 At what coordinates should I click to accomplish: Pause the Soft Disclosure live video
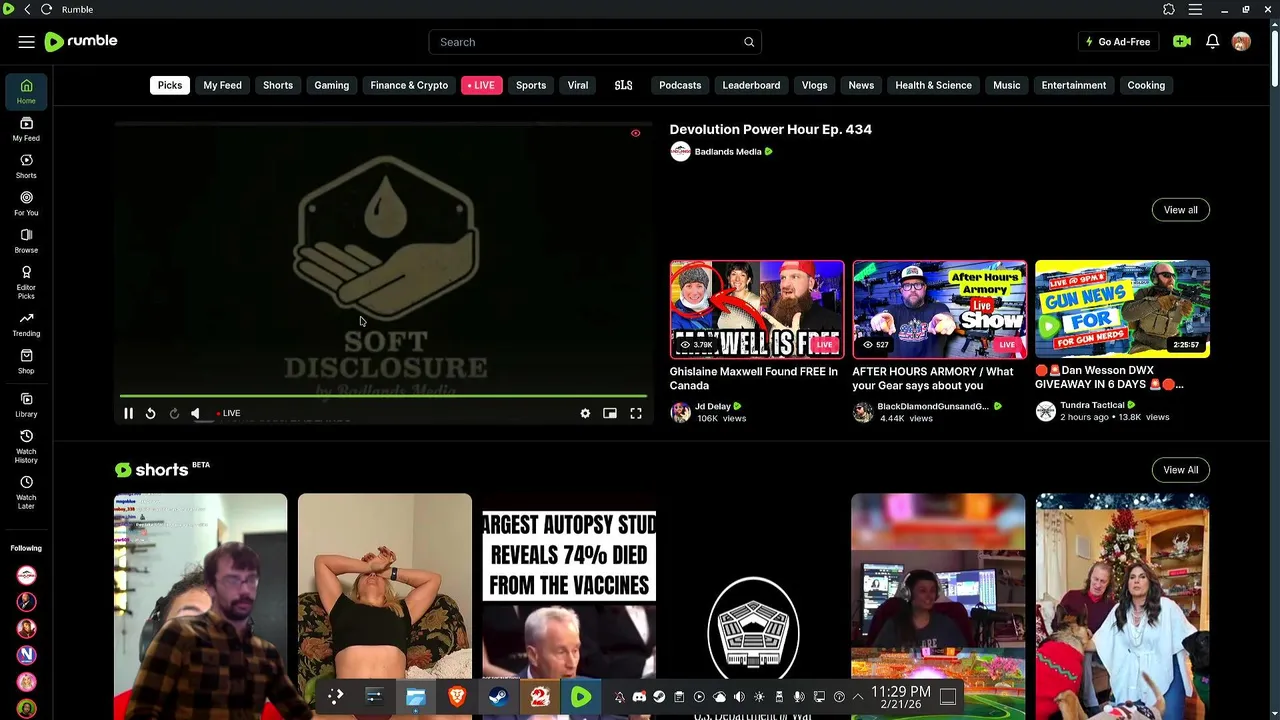click(x=128, y=413)
